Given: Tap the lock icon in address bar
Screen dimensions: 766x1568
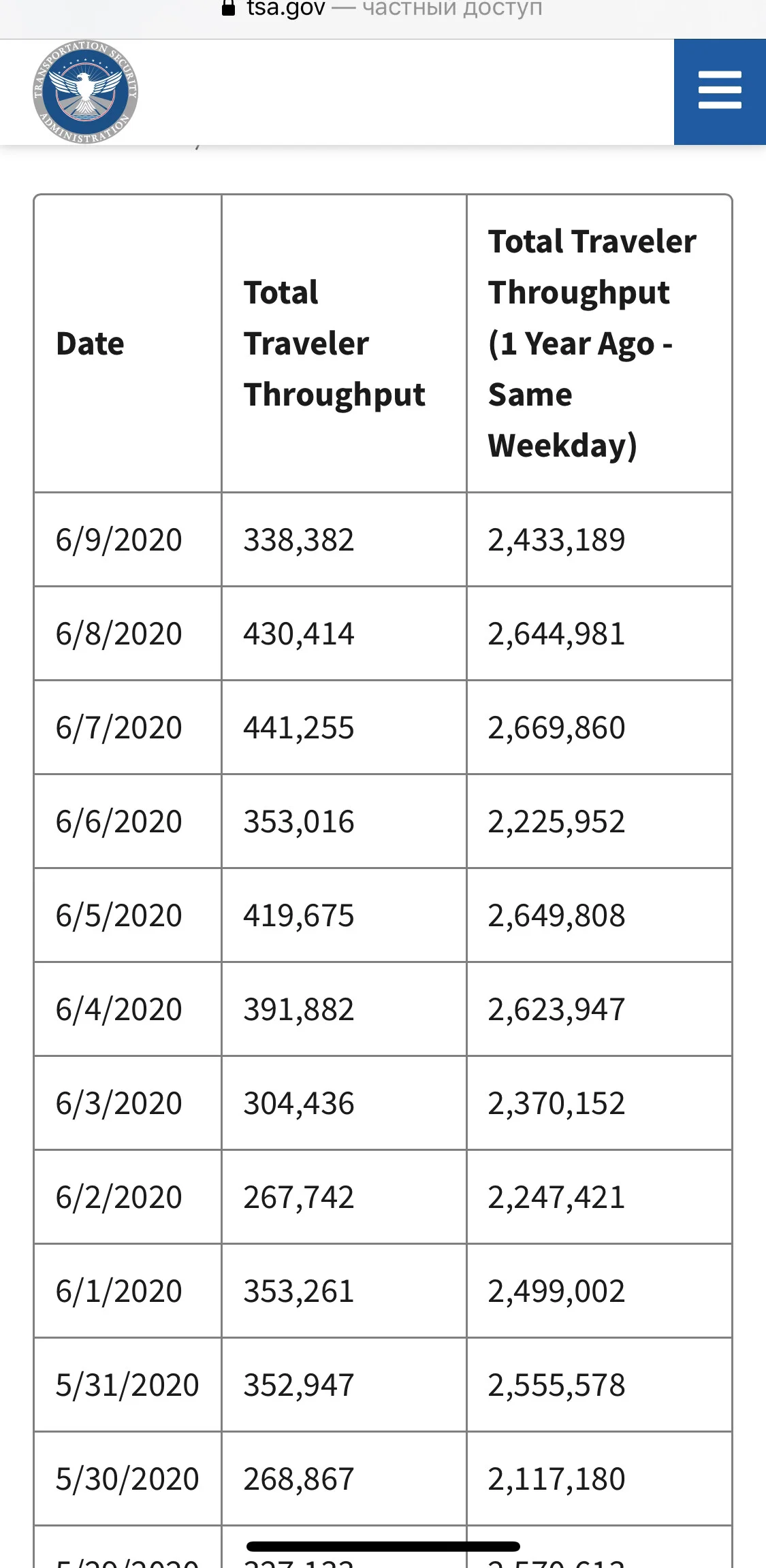Looking at the screenshot, I should click(229, 8).
